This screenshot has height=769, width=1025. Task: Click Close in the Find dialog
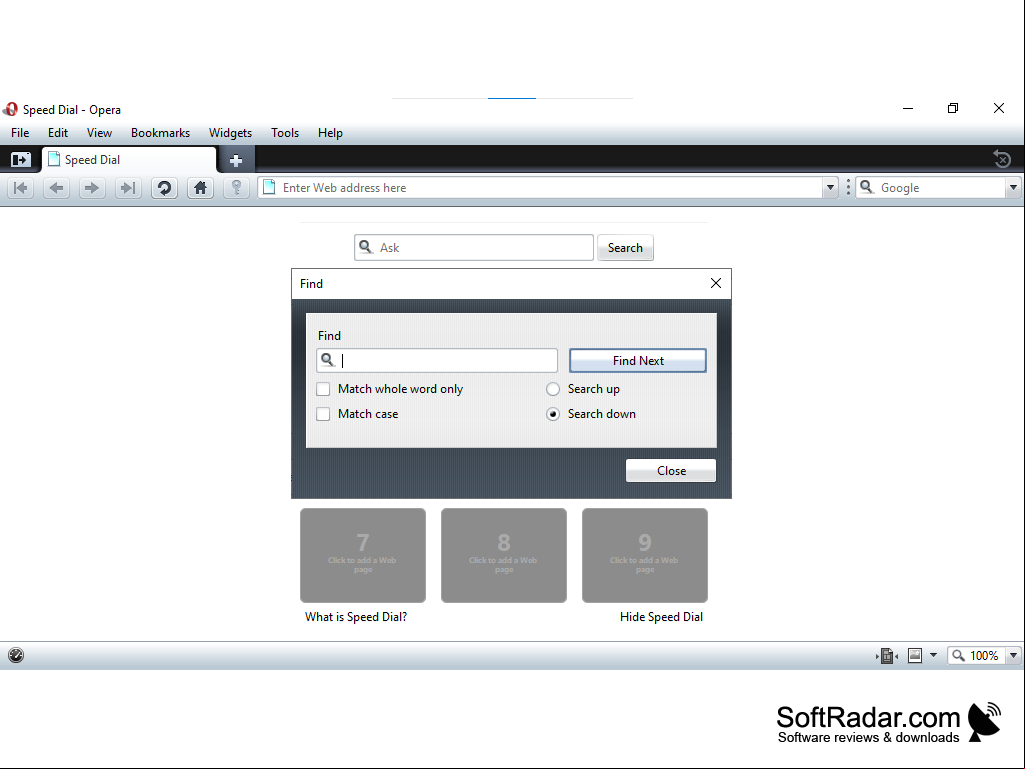pyautogui.click(x=671, y=471)
